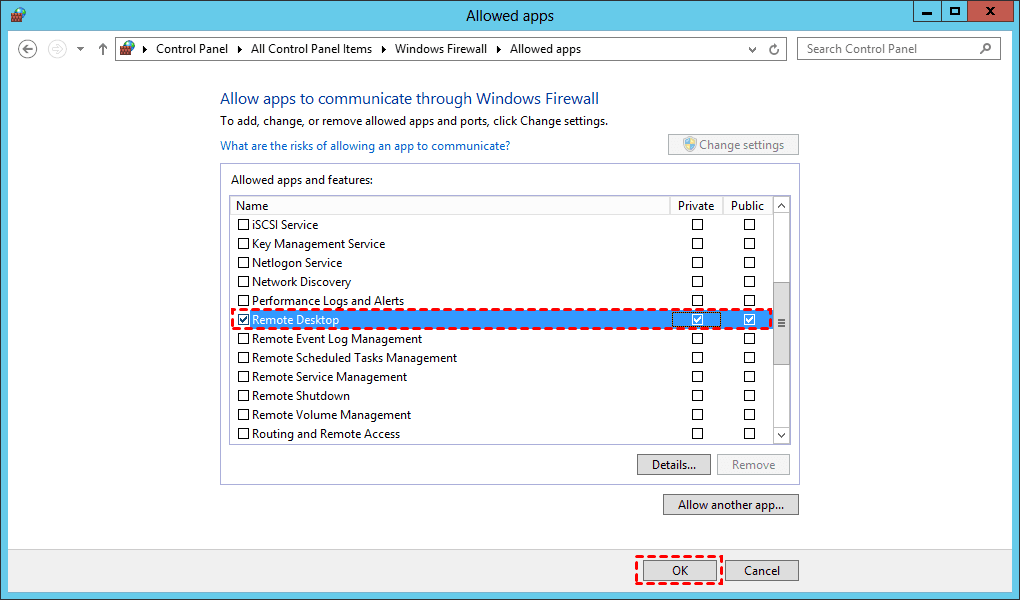
Task: Click the Private column header
Action: tap(695, 206)
